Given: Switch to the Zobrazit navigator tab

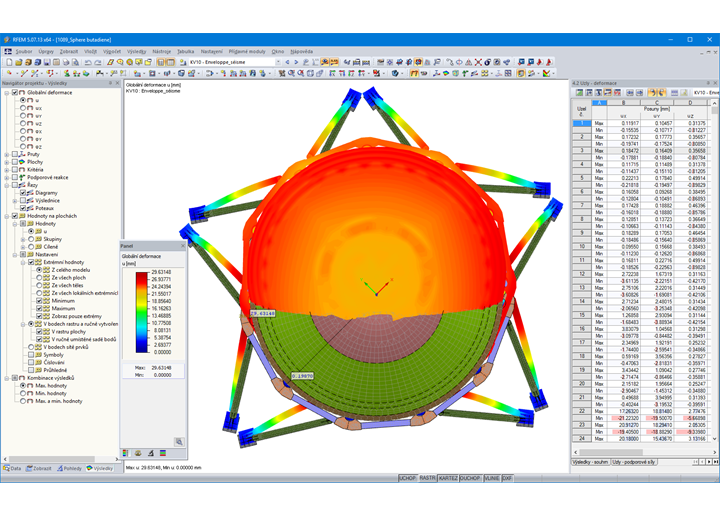Looking at the screenshot, I should (39, 468).
